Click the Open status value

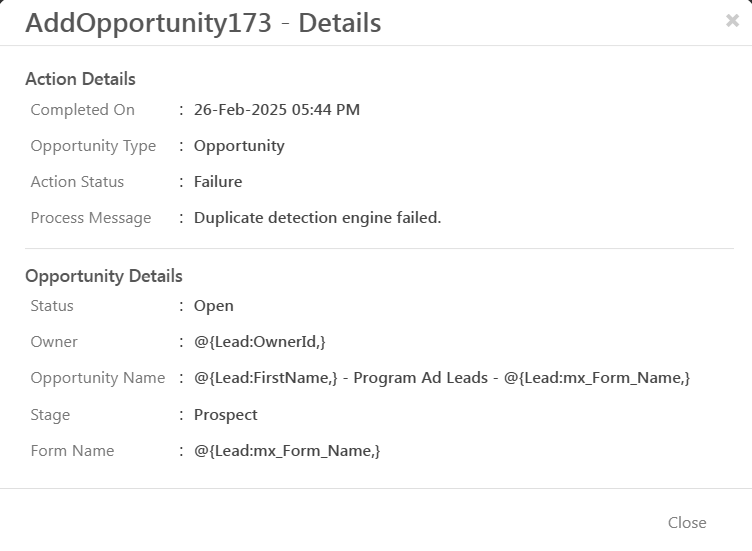(x=214, y=306)
